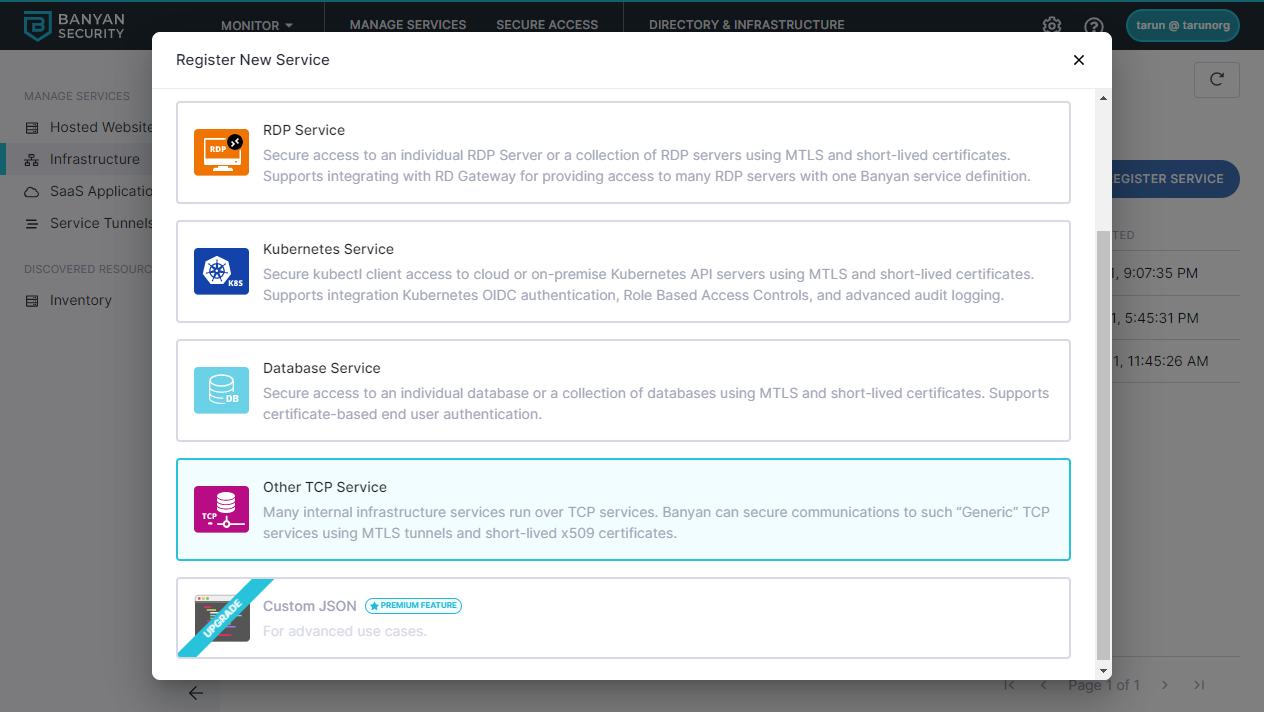Click the Custom JSON upgrade thumbnail icon

click(x=221, y=618)
